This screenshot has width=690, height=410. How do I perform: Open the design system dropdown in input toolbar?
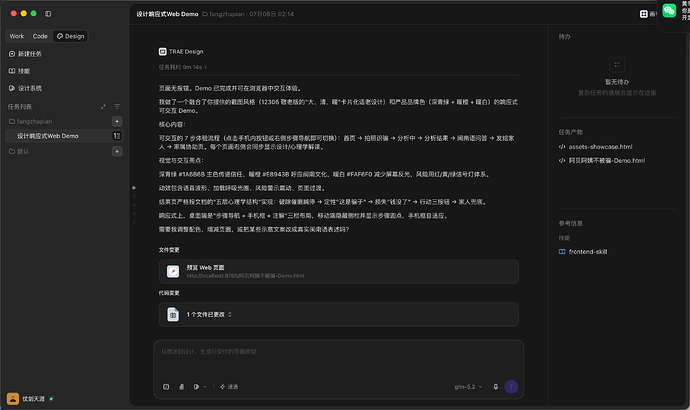click(x=200, y=387)
